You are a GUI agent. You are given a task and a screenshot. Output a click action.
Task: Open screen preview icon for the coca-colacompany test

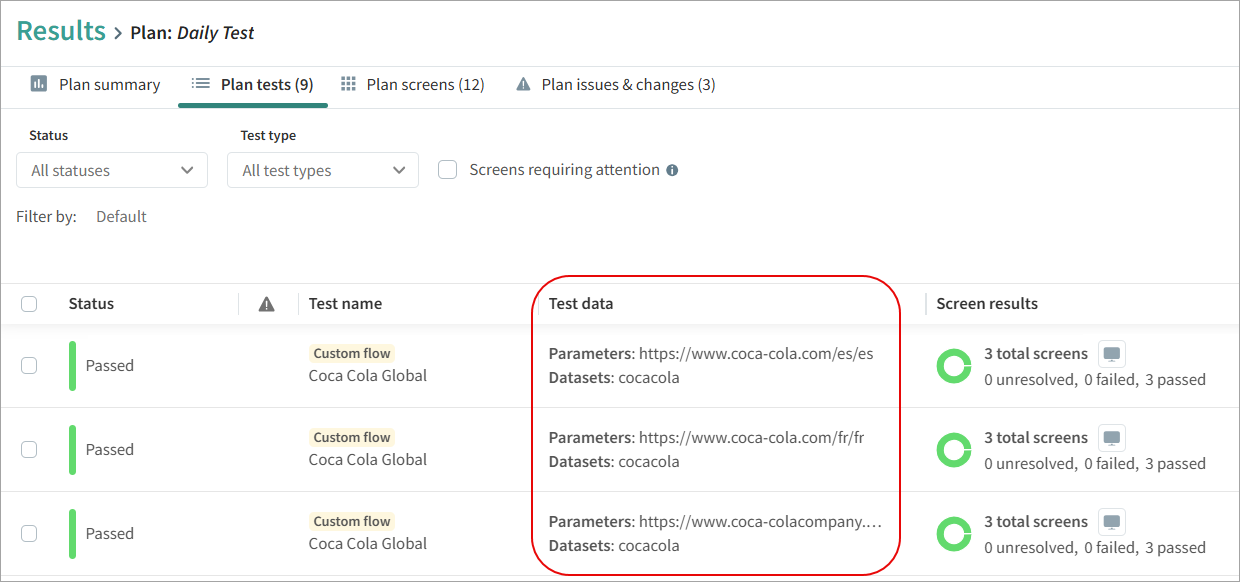coord(1112,521)
